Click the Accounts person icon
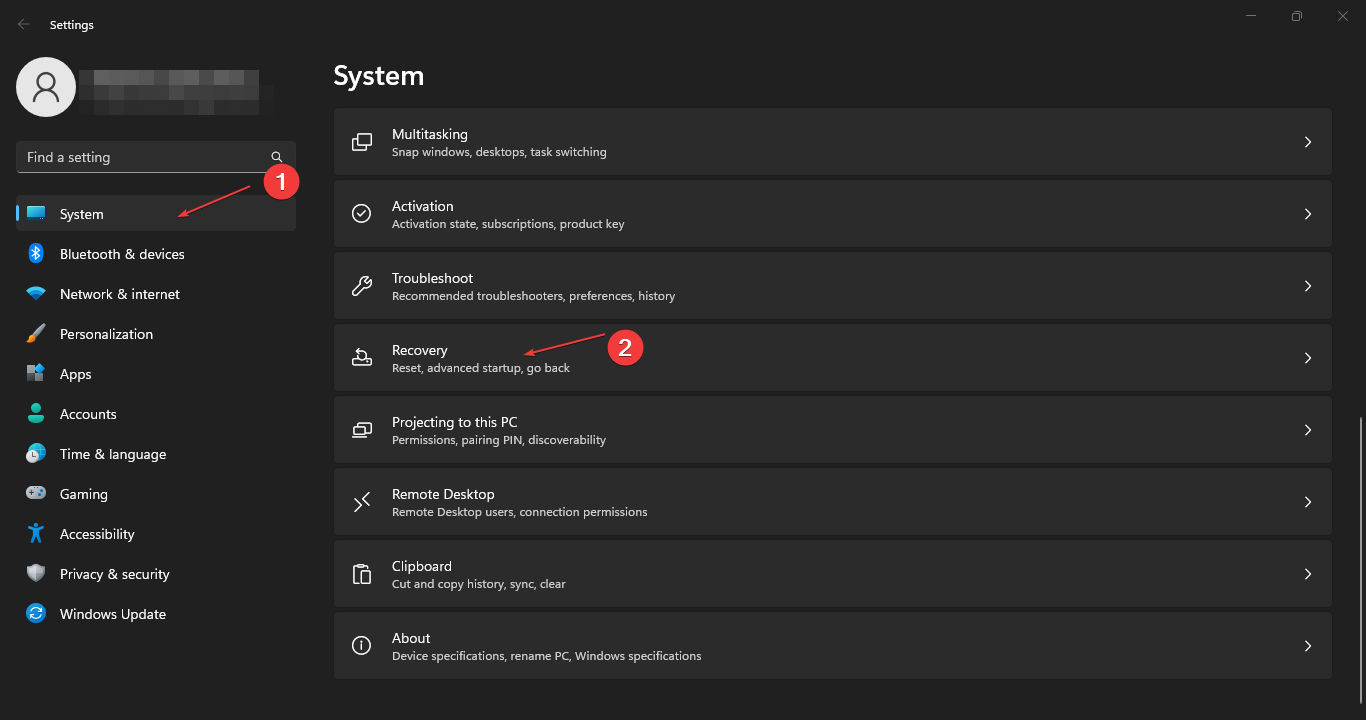This screenshot has width=1366, height=720. (x=36, y=414)
